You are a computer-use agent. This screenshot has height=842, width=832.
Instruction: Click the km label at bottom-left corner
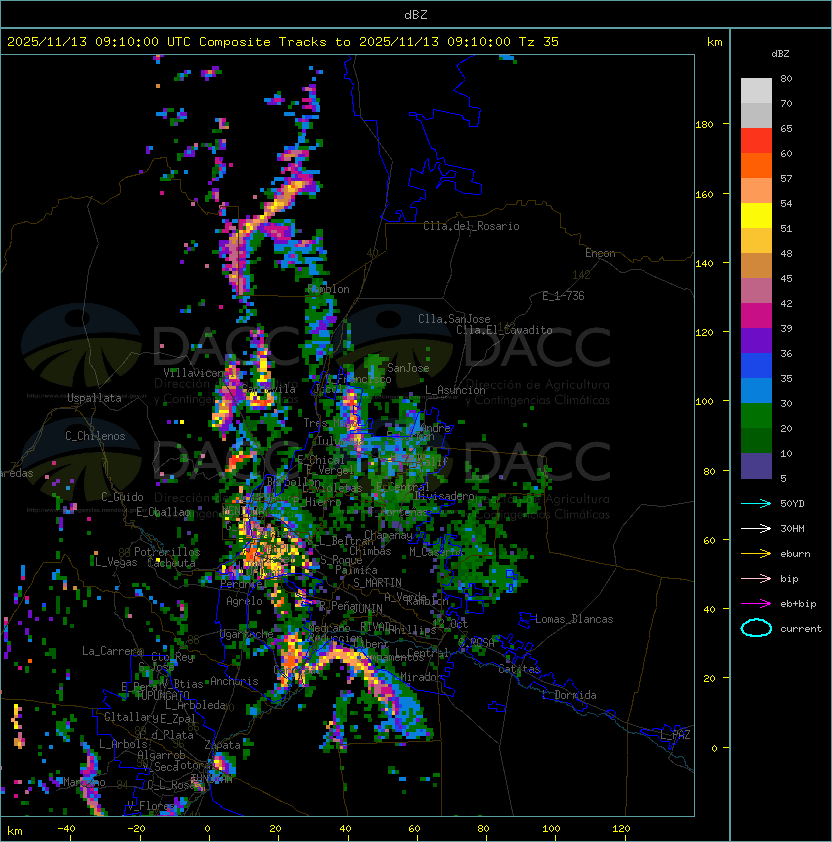click(15, 831)
